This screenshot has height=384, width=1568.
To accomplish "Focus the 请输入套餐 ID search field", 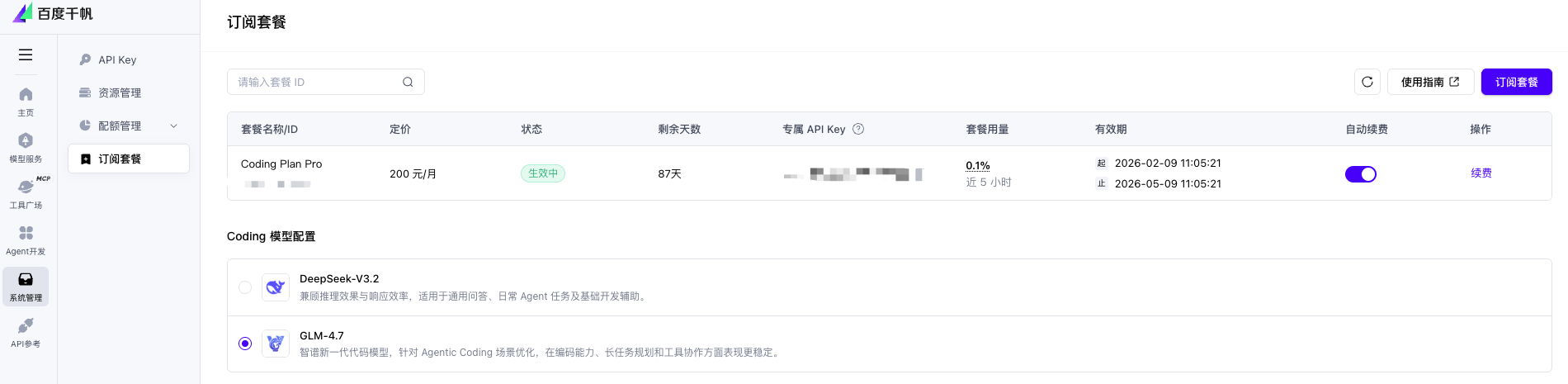I will [314, 82].
